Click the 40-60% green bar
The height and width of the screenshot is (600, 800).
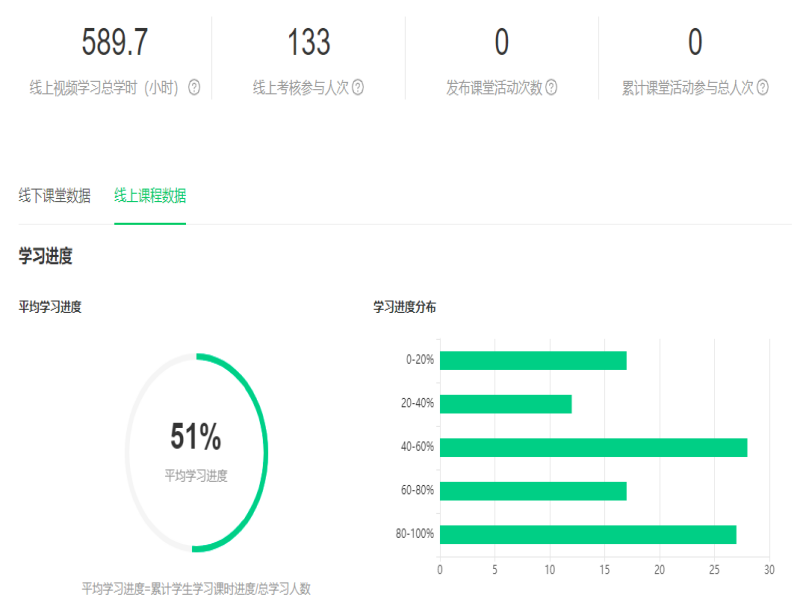point(593,447)
